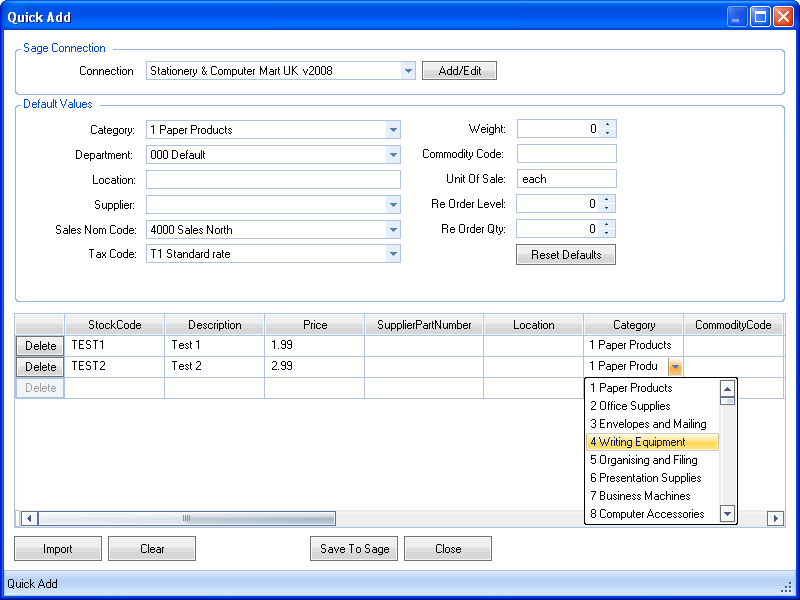Select the 'Test 1' description cell
The width and height of the screenshot is (800, 600).
click(x=214, y=345)
